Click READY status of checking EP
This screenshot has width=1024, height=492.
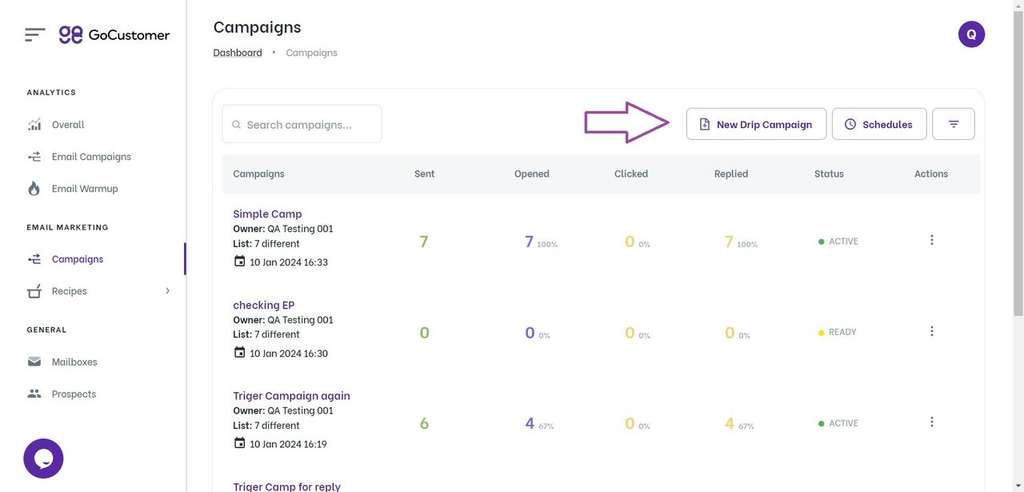[837, 332]
